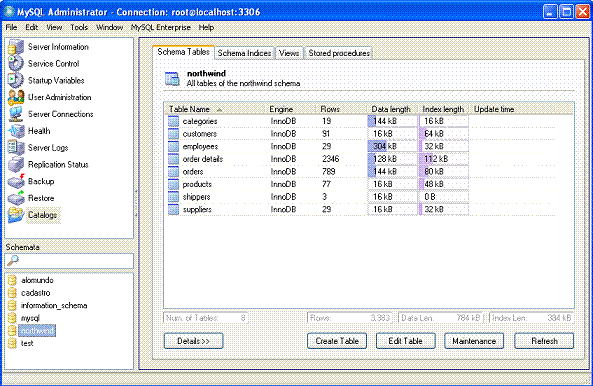Screen dimensions: 593x386
Task: Click the alomundo database icon
Action: click(12, 280)
